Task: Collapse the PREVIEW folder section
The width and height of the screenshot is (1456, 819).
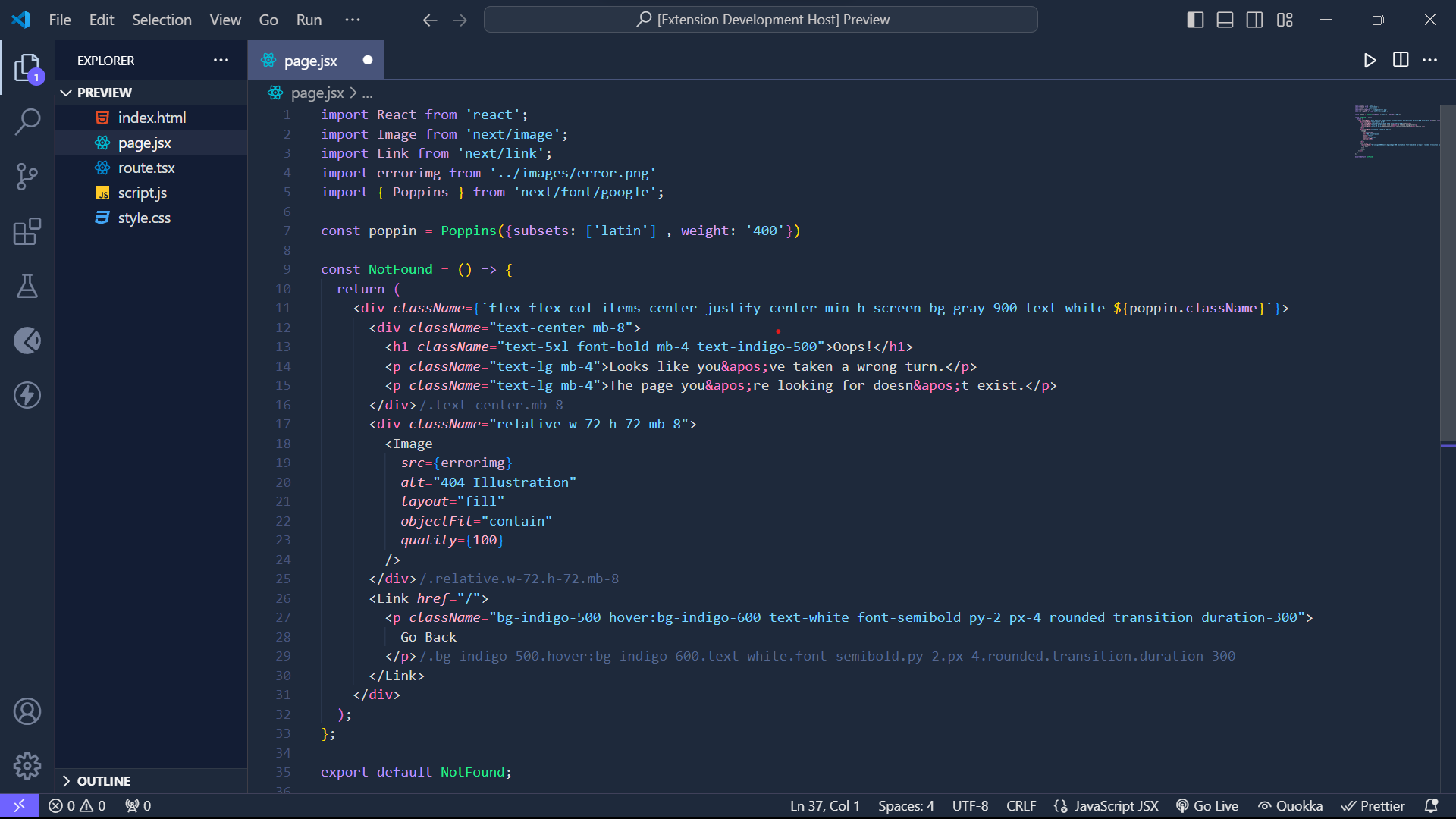Action: coord(151,93)
